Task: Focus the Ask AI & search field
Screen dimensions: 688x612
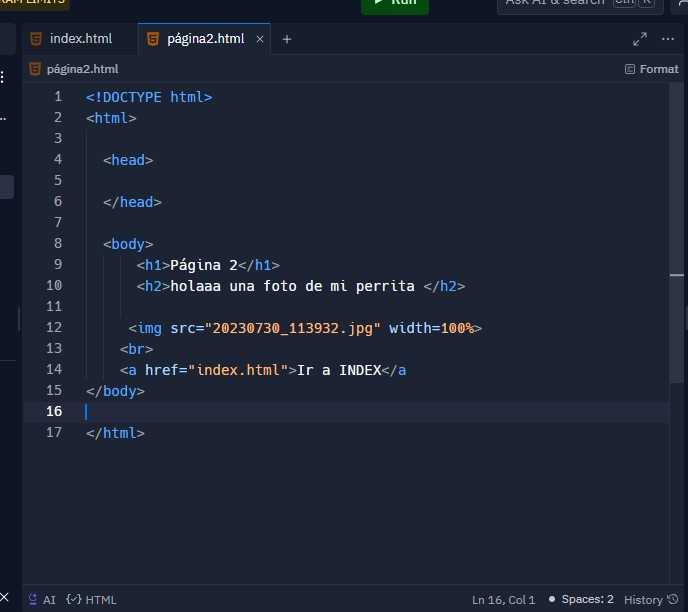Action: (x=580, y=4)
